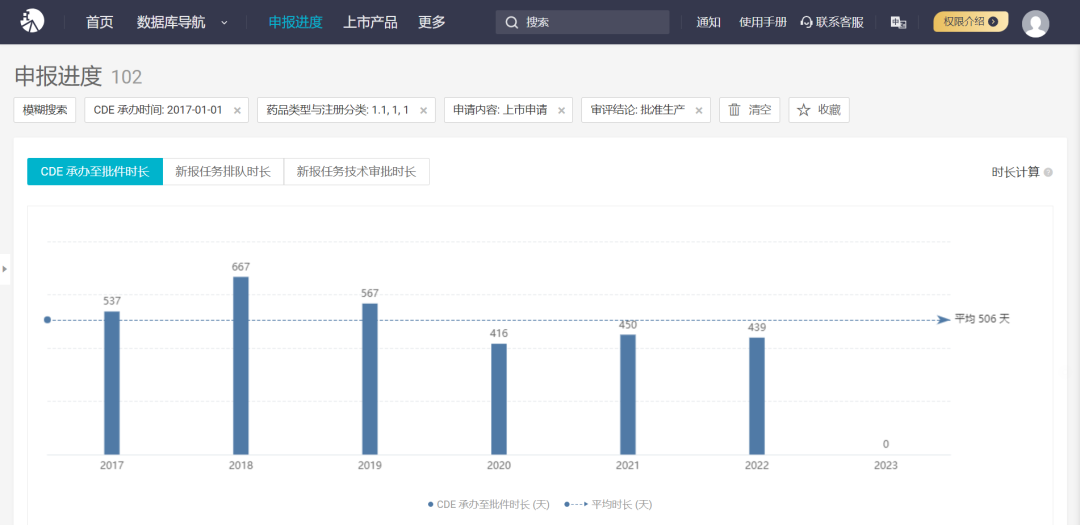Open the 更多 menu

tap(432, 22)
